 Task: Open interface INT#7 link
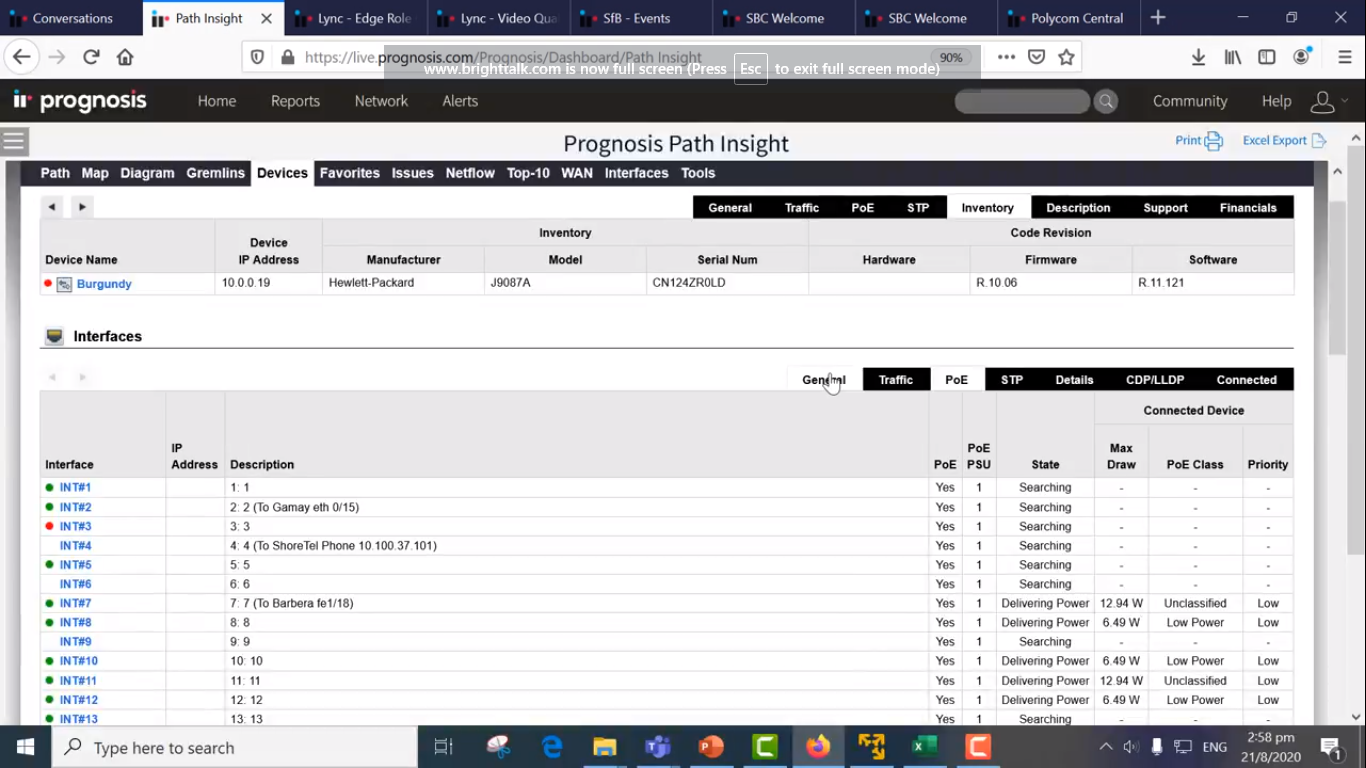(75, 603)
